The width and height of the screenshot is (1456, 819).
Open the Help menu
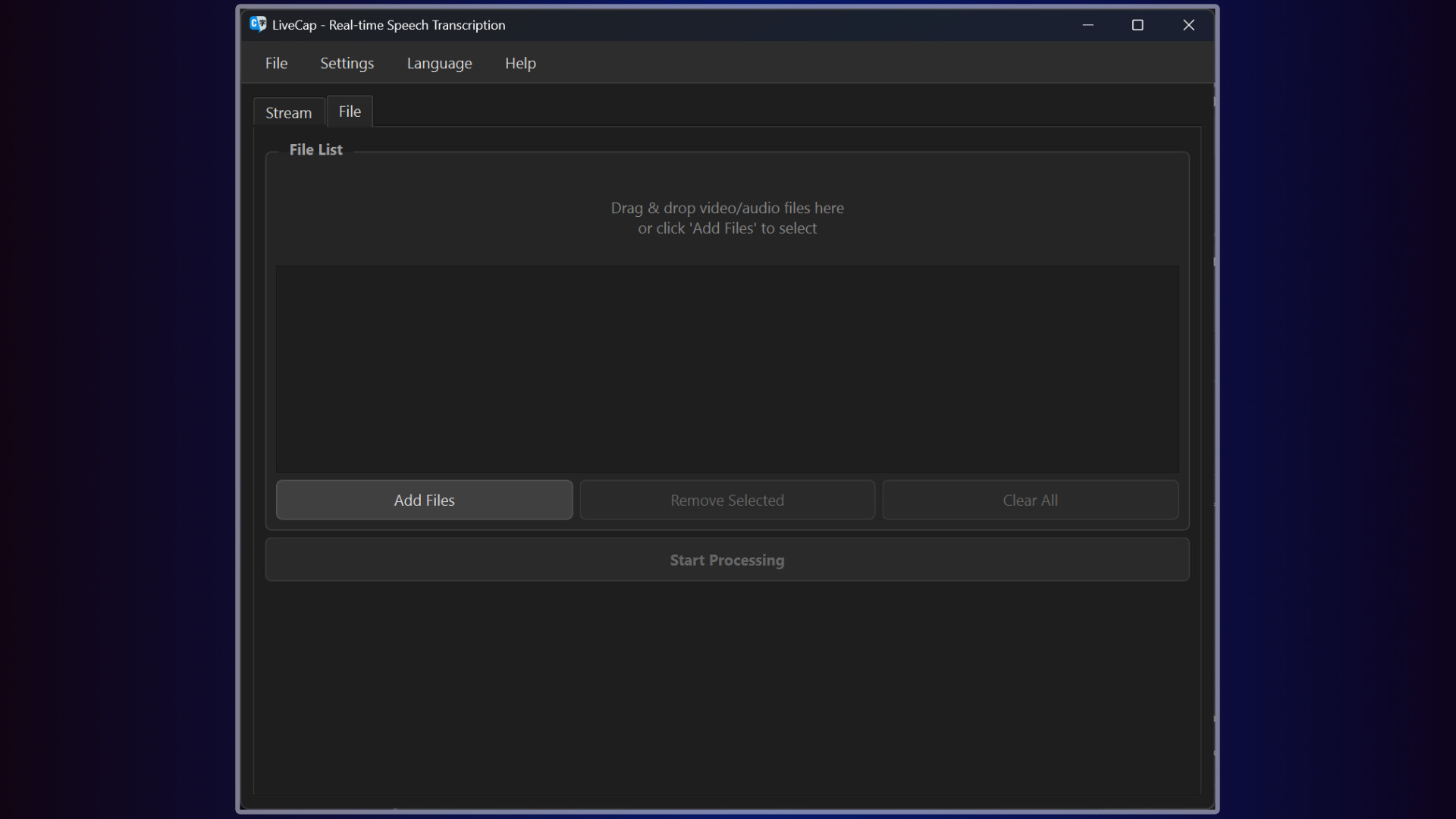(x=519, y=64)
